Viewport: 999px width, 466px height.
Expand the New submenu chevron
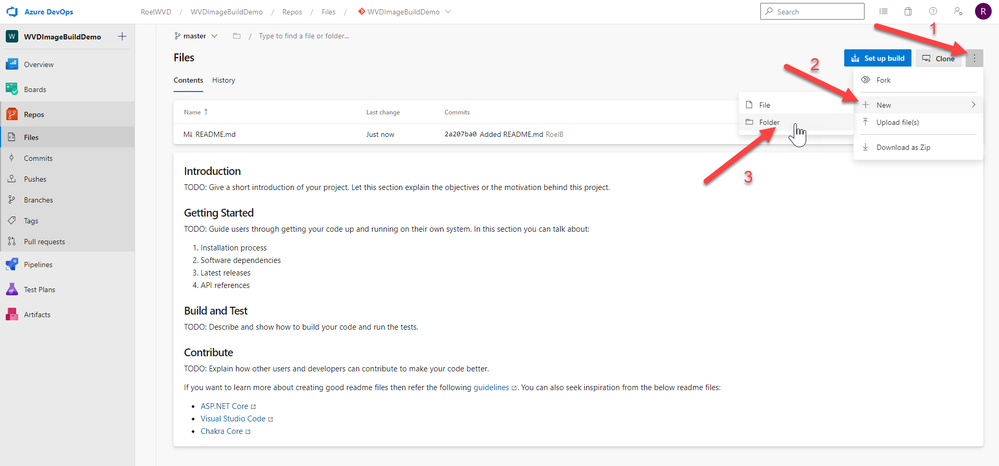click(x=974, y=105)
